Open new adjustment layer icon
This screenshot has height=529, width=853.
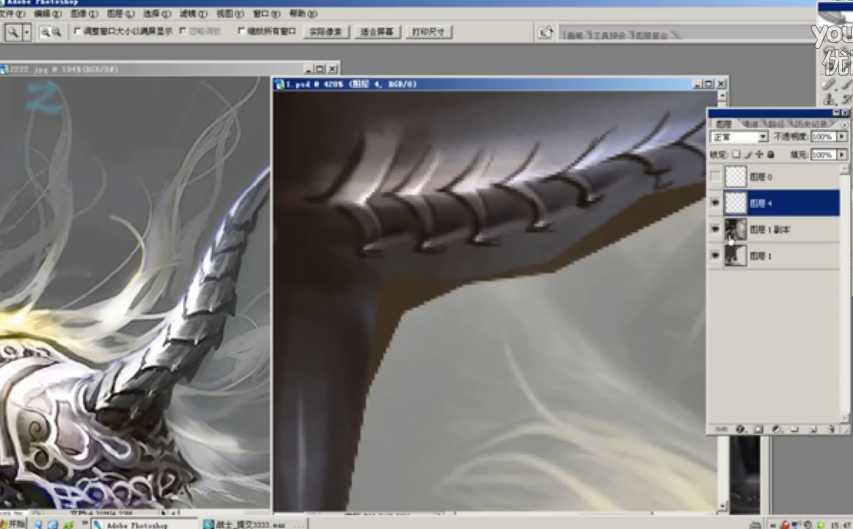point(777,429)
